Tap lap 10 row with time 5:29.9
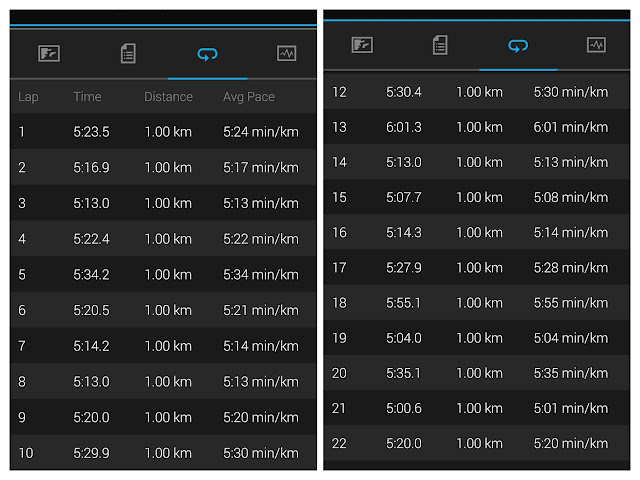Viewport: 640px width, 480px height. (163, 453)
